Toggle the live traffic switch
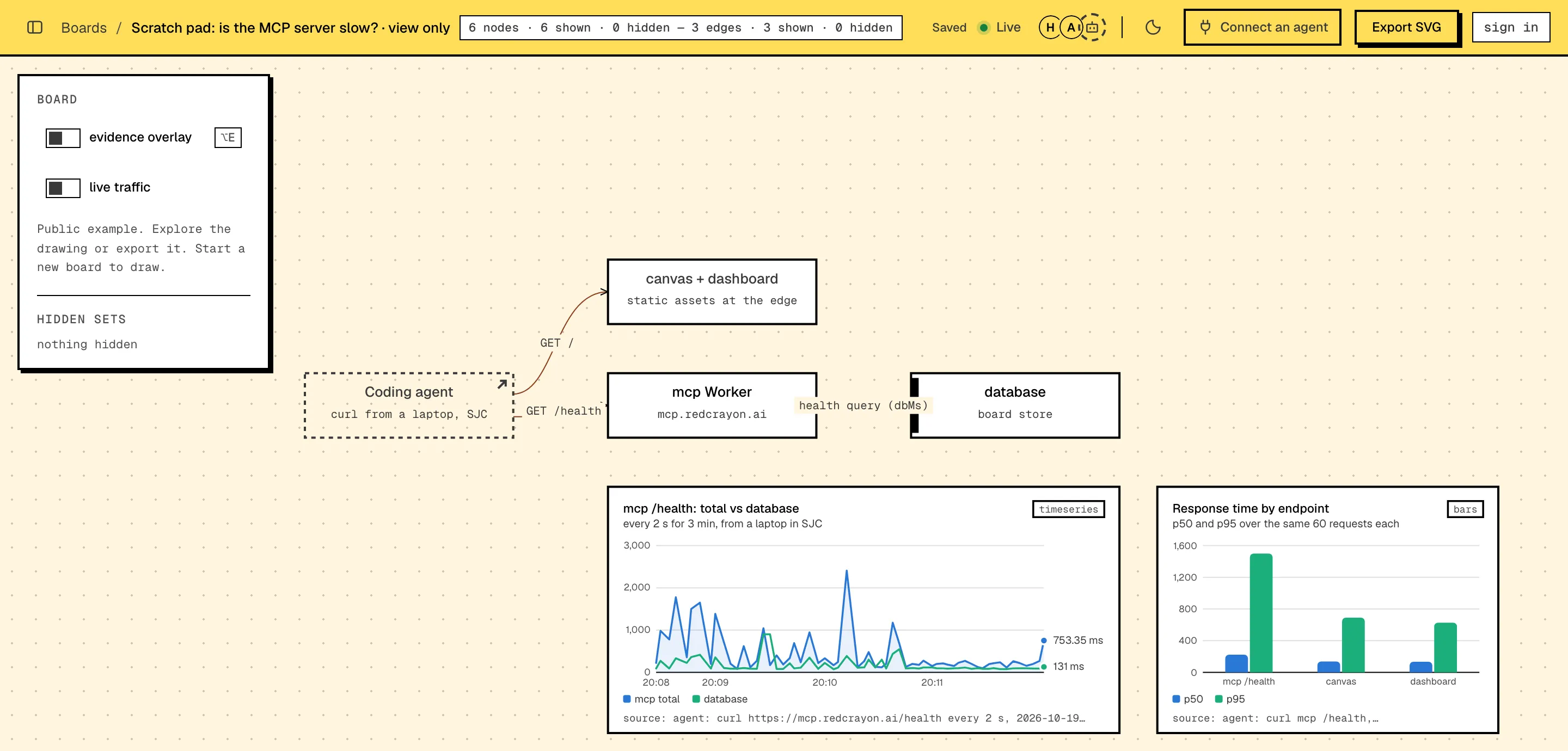 tap(63, 188)
